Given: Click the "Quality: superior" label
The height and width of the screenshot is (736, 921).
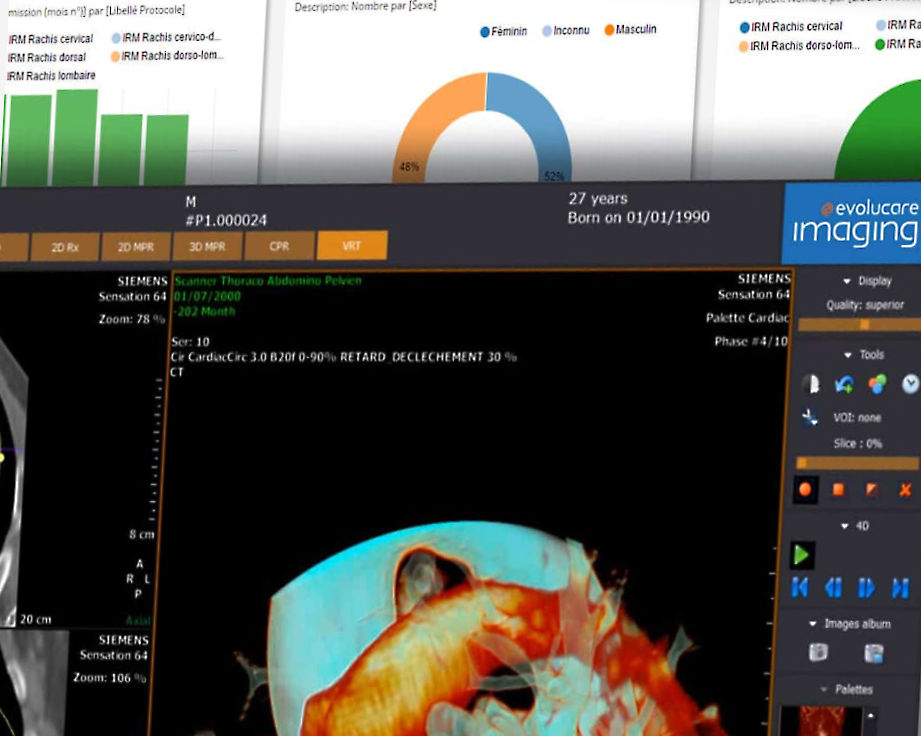Looking at the screenshot, I should (x=865, y=305).
